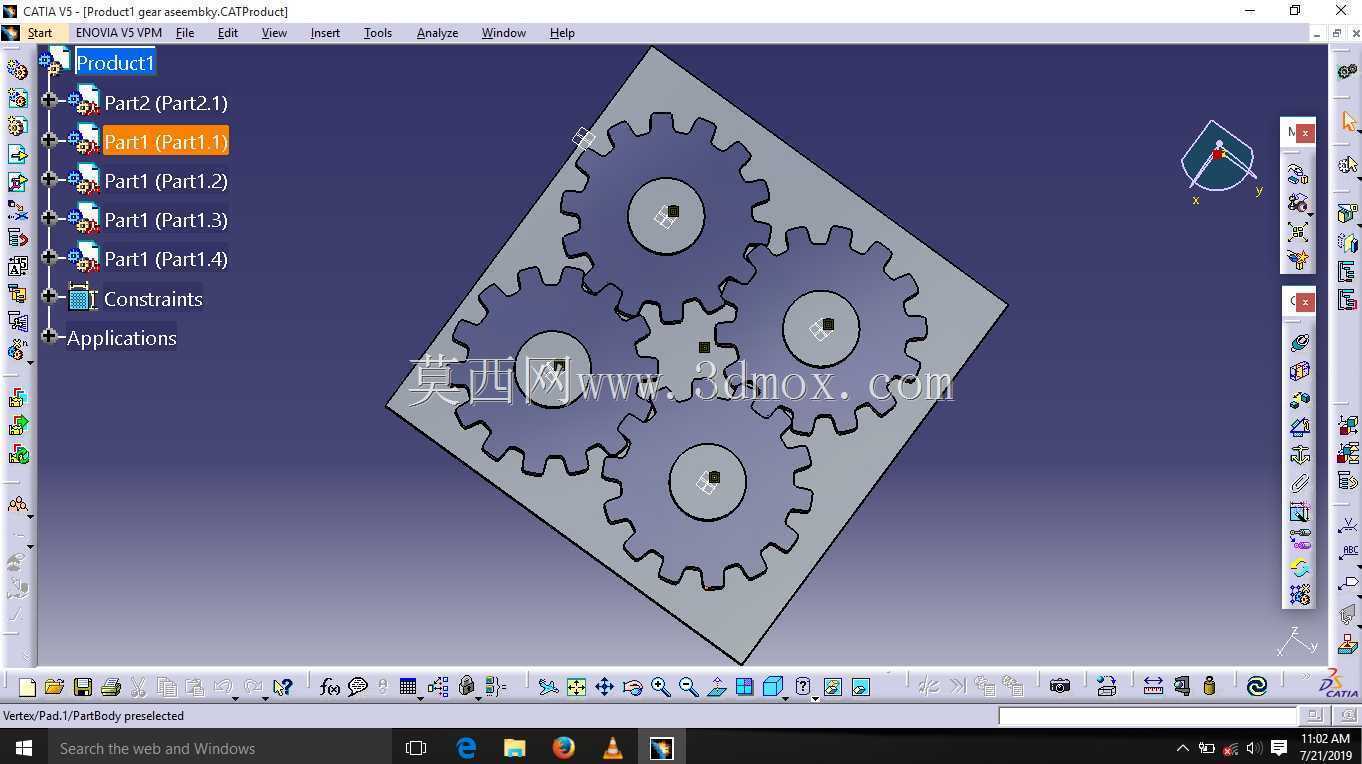Click the Zoom In magnifier

(660, 687)
